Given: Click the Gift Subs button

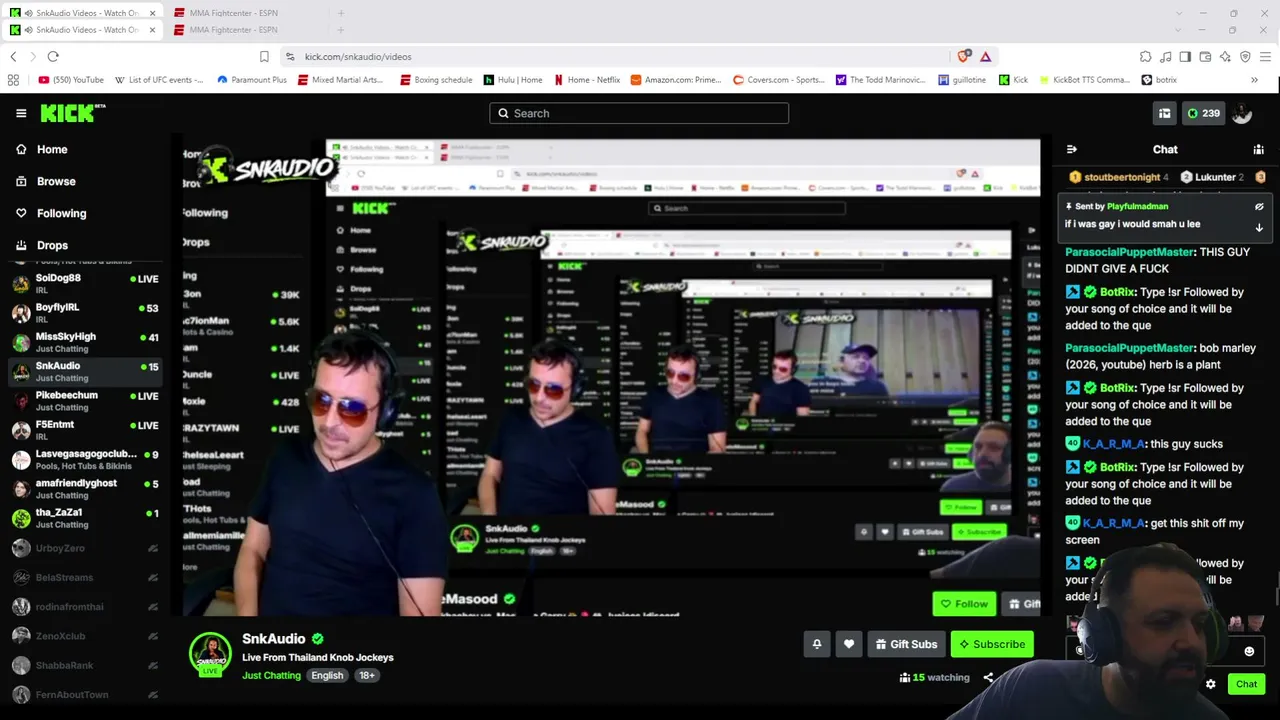Looking at the screenshot, I should click(x=906, y=644).
